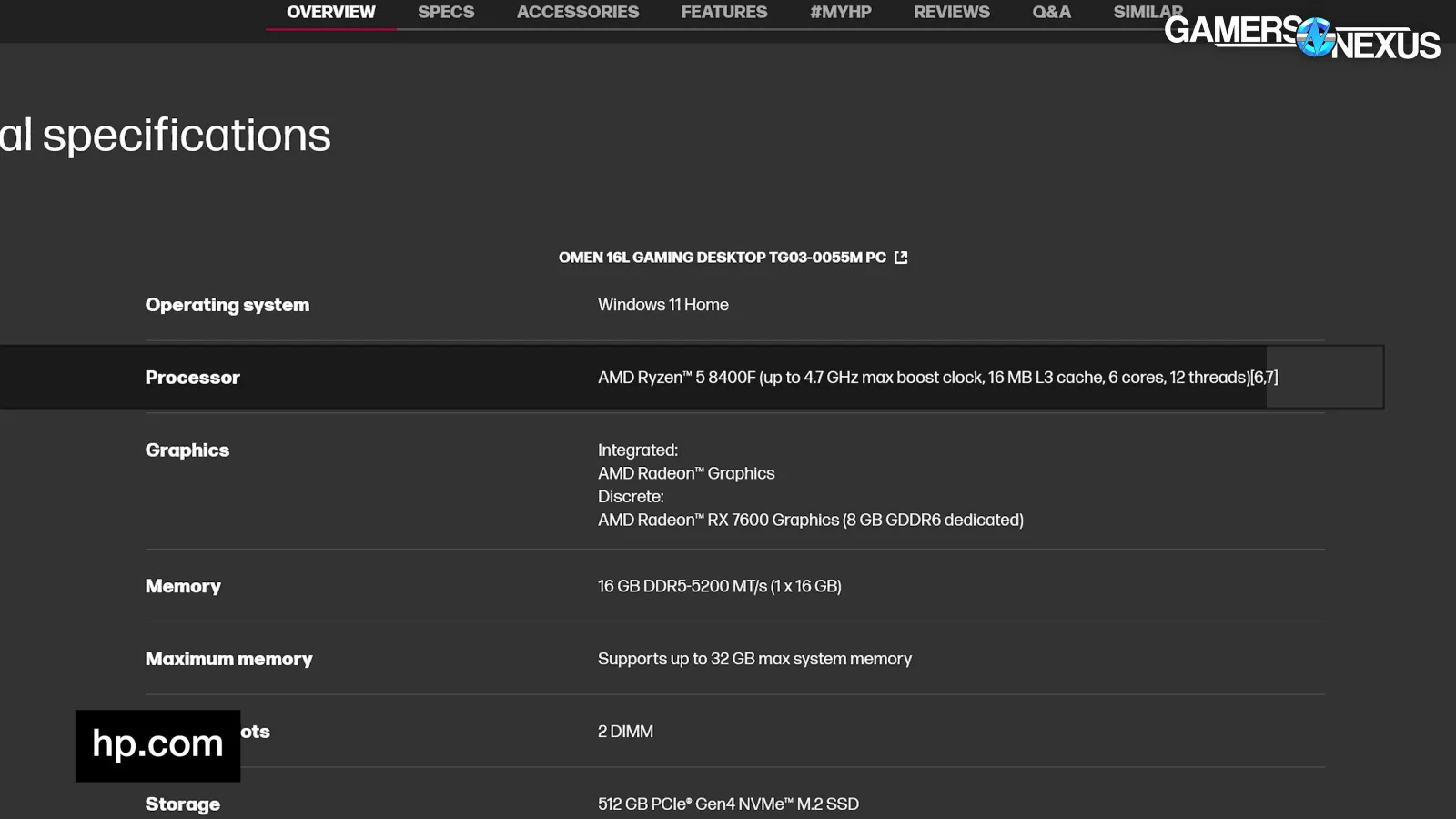The width and height of the screenshot is (1456, 819).
Task: Select the Storage row label
Action: [183, 804]
